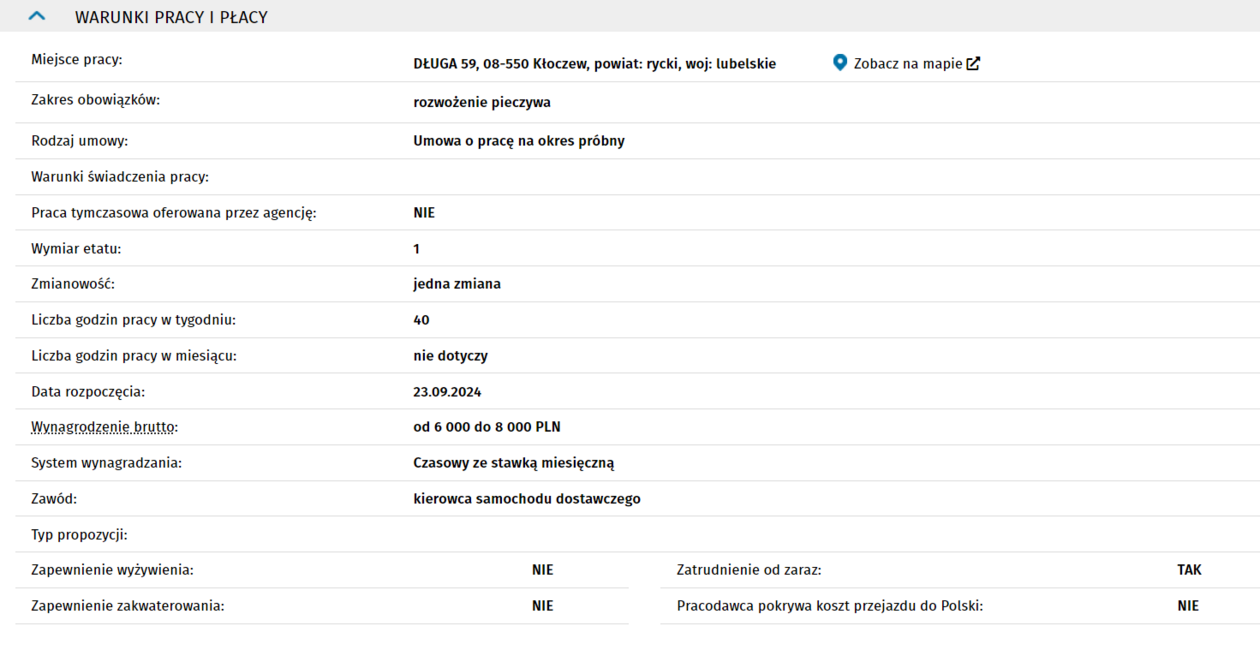The height and width of the screenshot is (650, 1260).
Task: Click the start date 23.09.2024
Action: [x=447, y=392]
